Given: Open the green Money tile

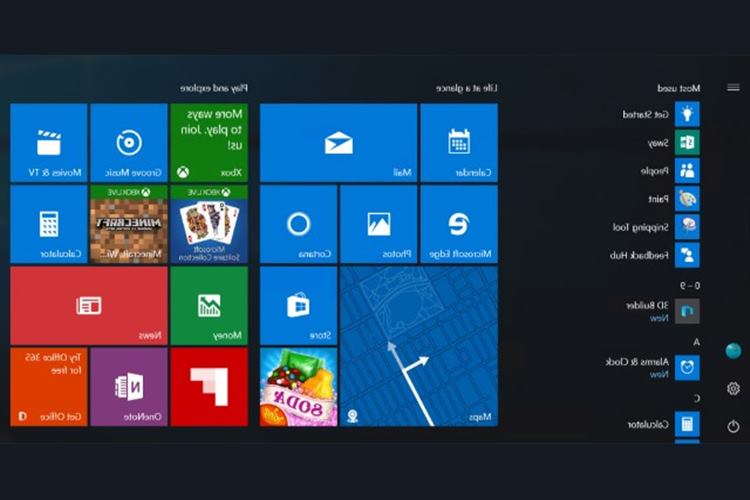Looking at the screenshot, I should coord(209,305).
